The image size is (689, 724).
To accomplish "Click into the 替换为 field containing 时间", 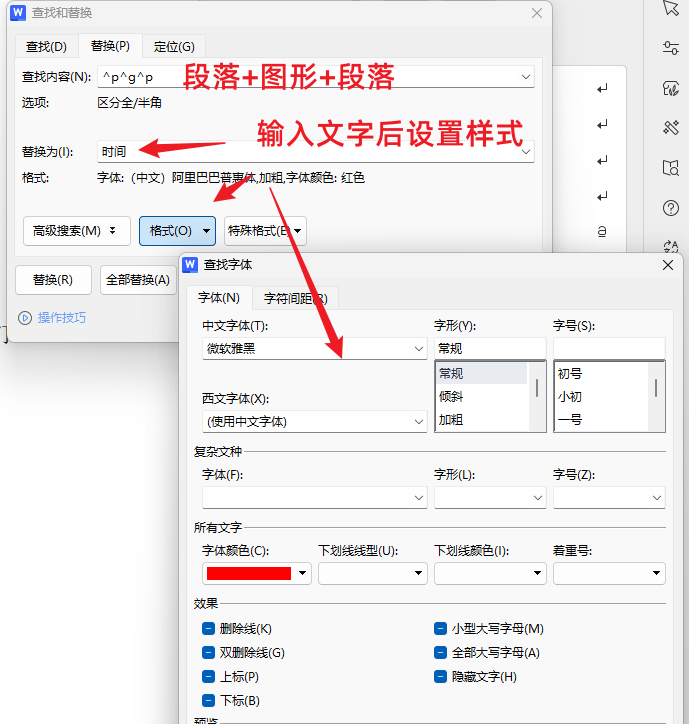I will click(315, 152).
